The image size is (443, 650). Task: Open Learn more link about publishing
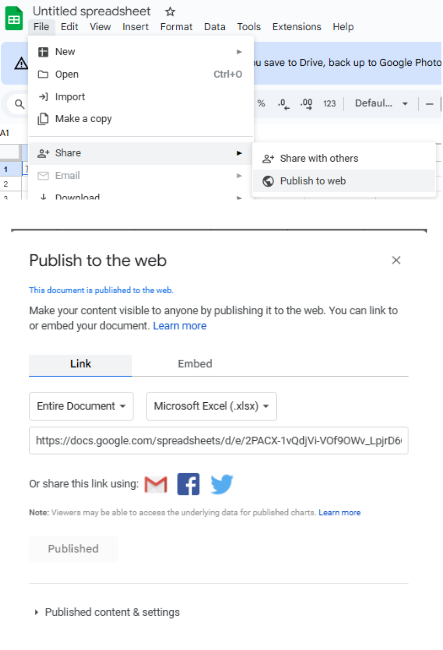(179, 326)
